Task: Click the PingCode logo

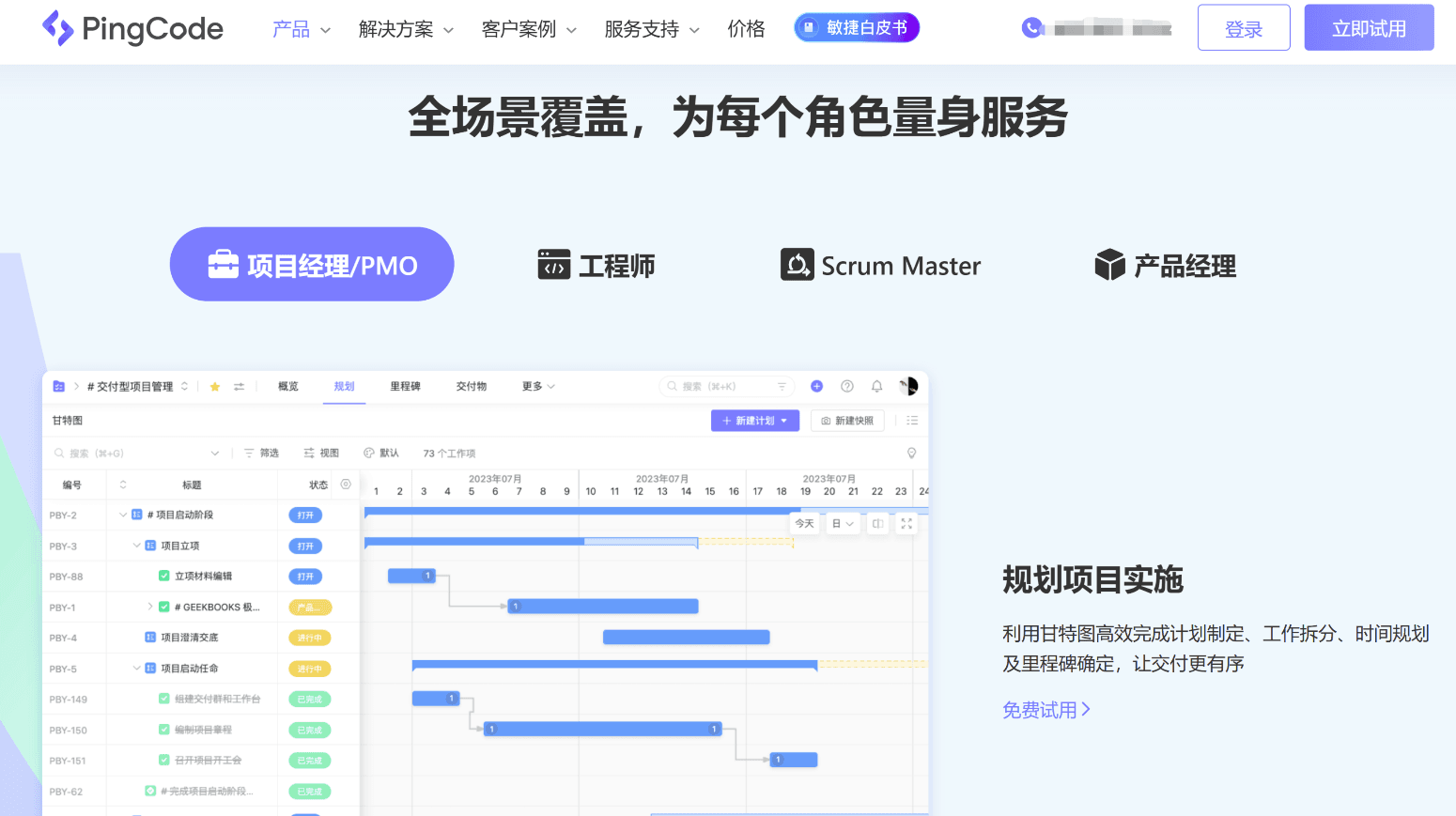Action: click(132, 28)
